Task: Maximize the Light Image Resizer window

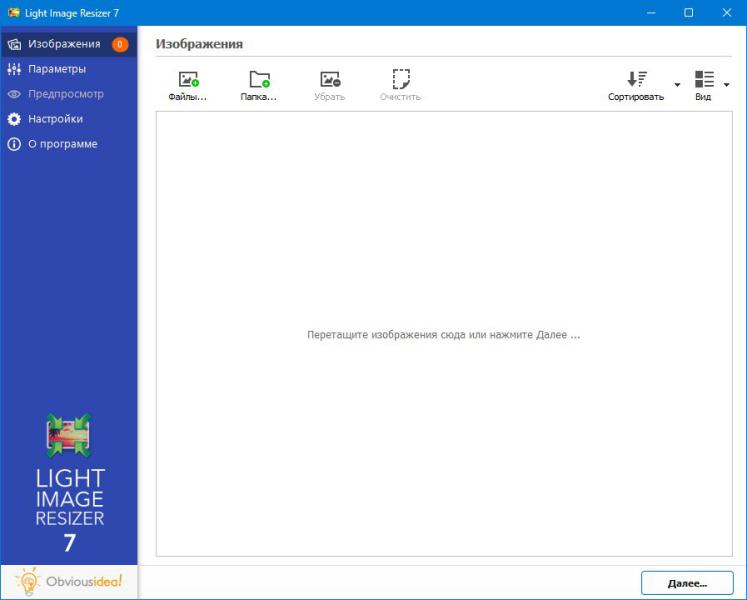Action: [689, 12]
